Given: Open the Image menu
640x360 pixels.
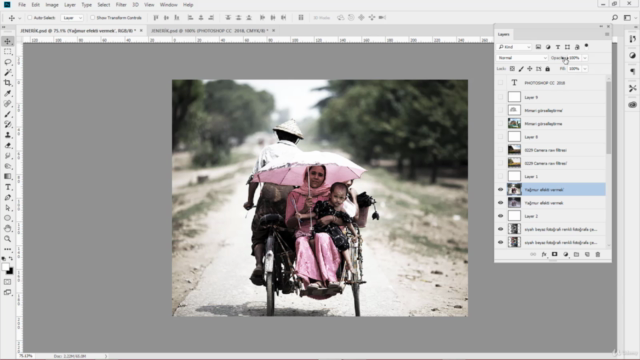Looking at the screenshot, I should [52, 5].
